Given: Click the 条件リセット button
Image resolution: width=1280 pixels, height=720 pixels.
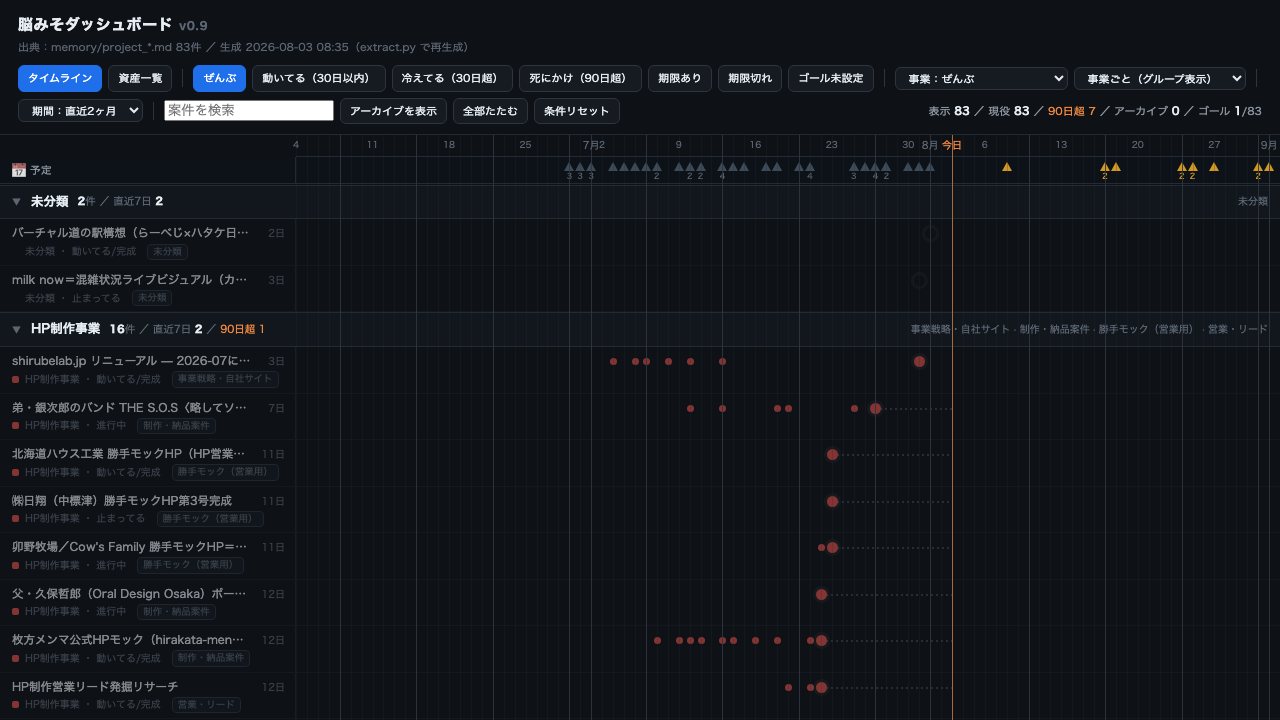Looking at the screenshot, I should point(577,110).
